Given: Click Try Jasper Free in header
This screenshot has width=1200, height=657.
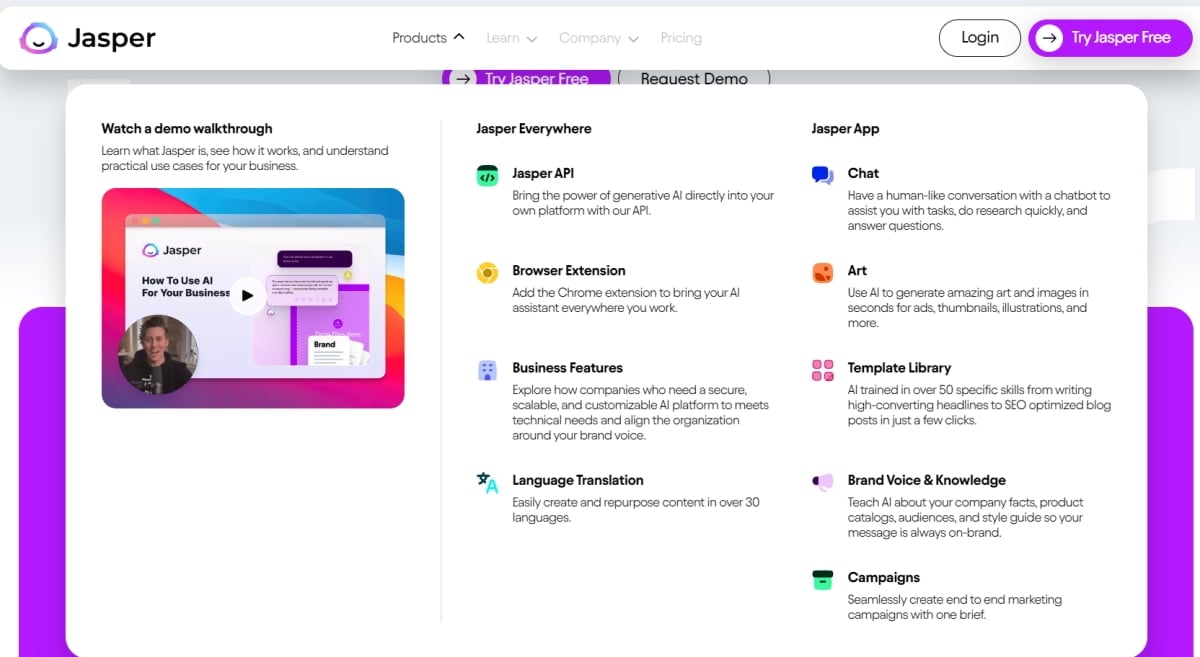Looking at the screenshot, I should 1110,38.
